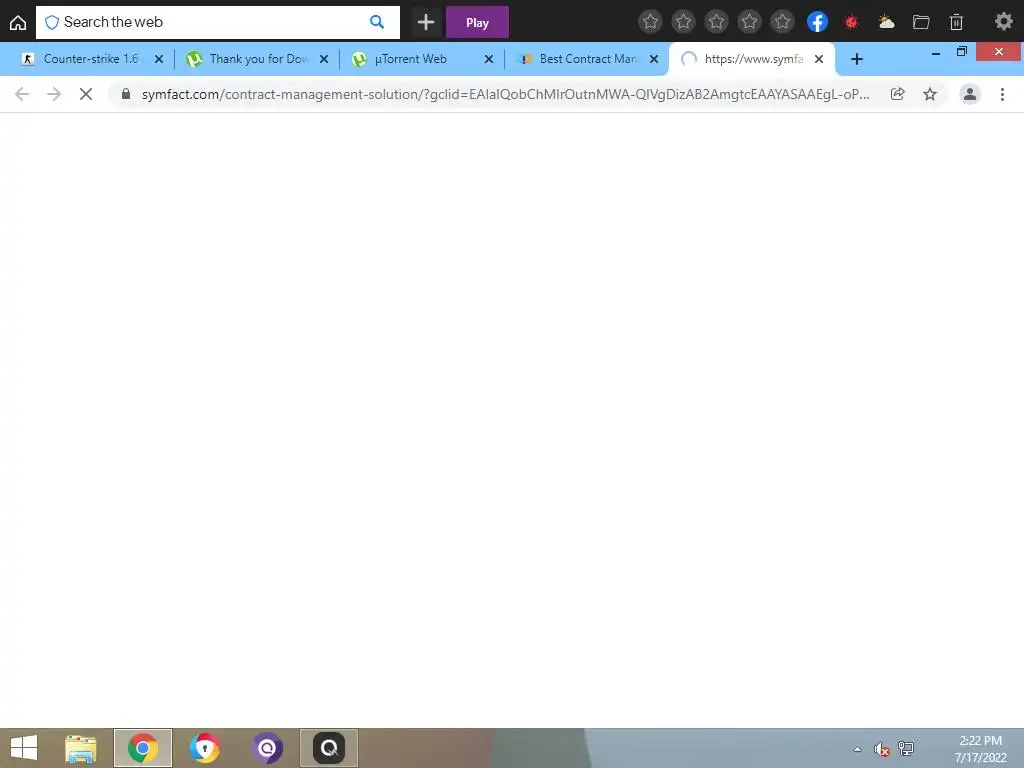This screenshot has height=768, width=1024.
Task: Go back to previous page
Action: [x=22, y=94]
